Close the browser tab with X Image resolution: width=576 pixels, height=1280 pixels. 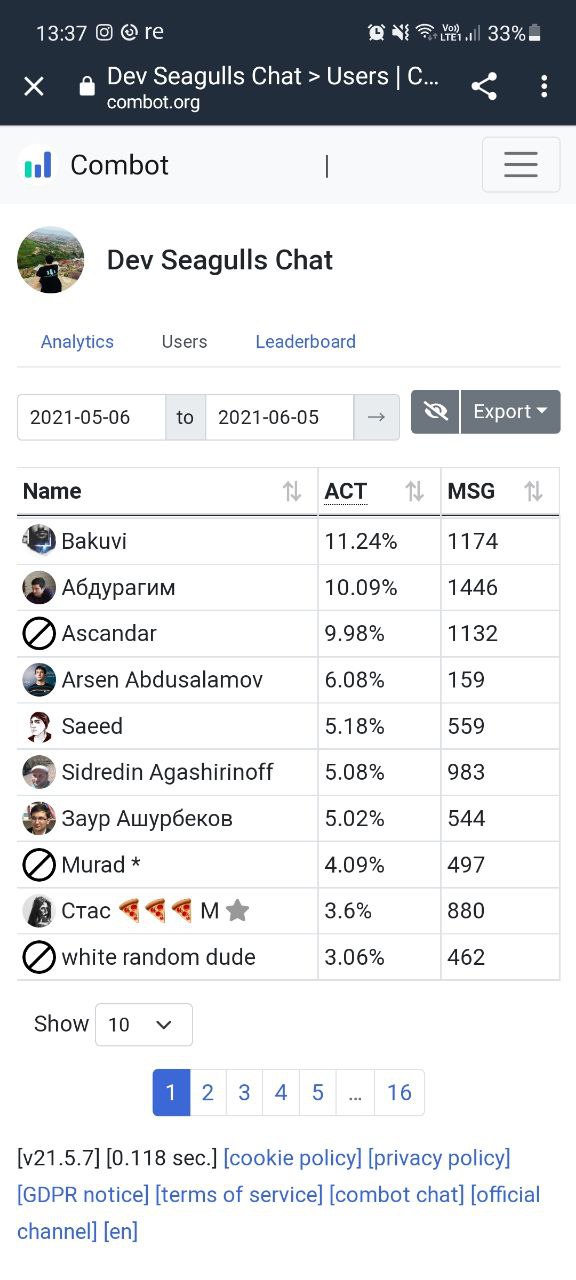coord(34,86)
